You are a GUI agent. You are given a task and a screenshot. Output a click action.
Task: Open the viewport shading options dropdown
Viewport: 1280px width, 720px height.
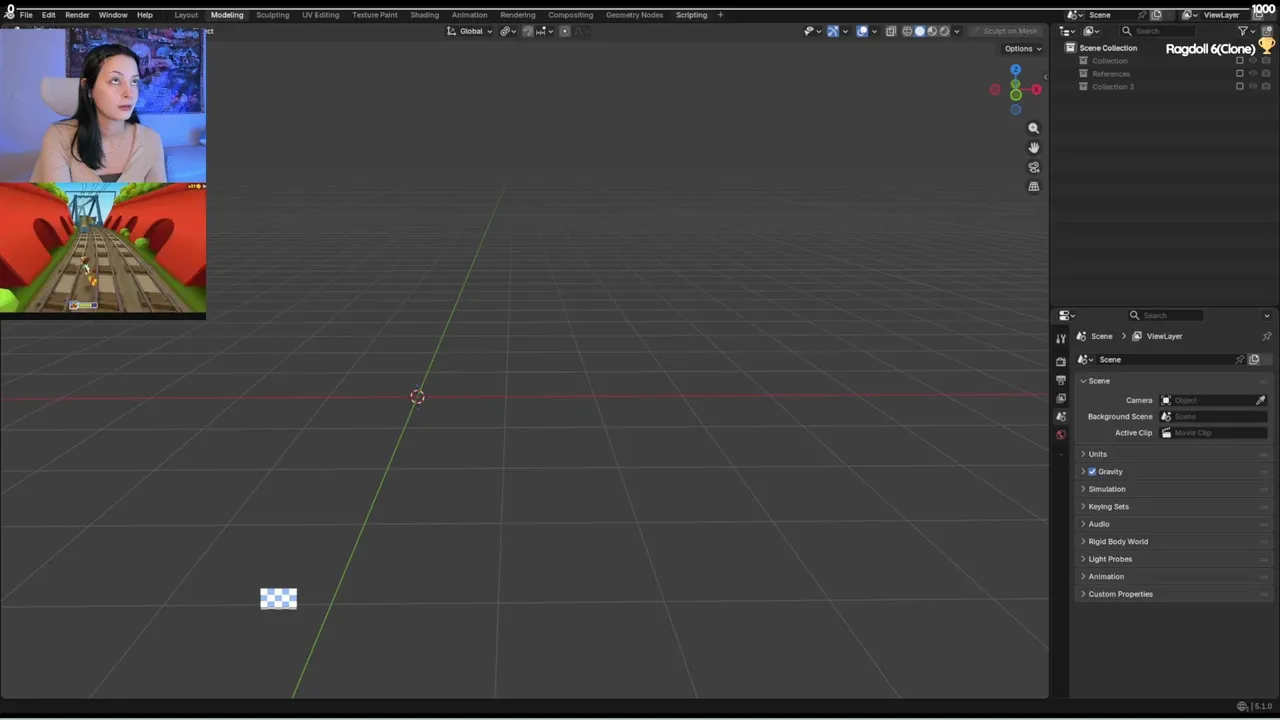tap(957, 31)
